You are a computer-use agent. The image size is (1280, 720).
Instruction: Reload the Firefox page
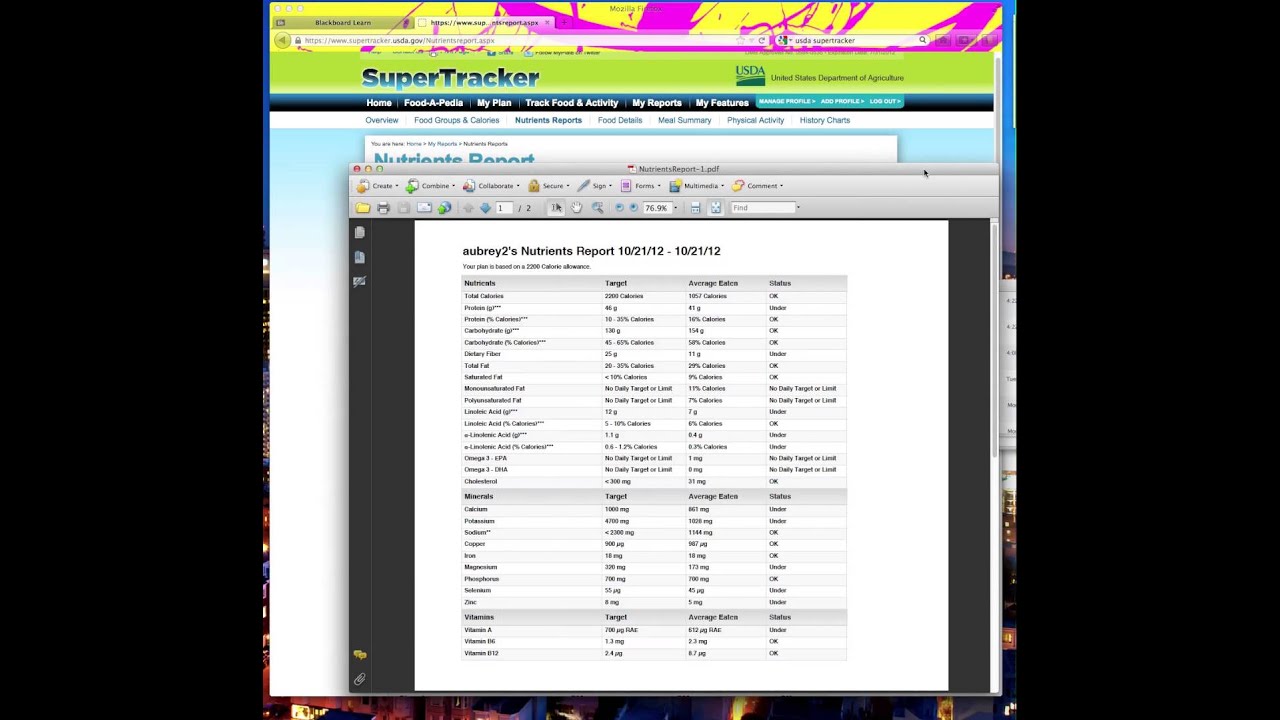pyautogui.click(x=761, y=41)
